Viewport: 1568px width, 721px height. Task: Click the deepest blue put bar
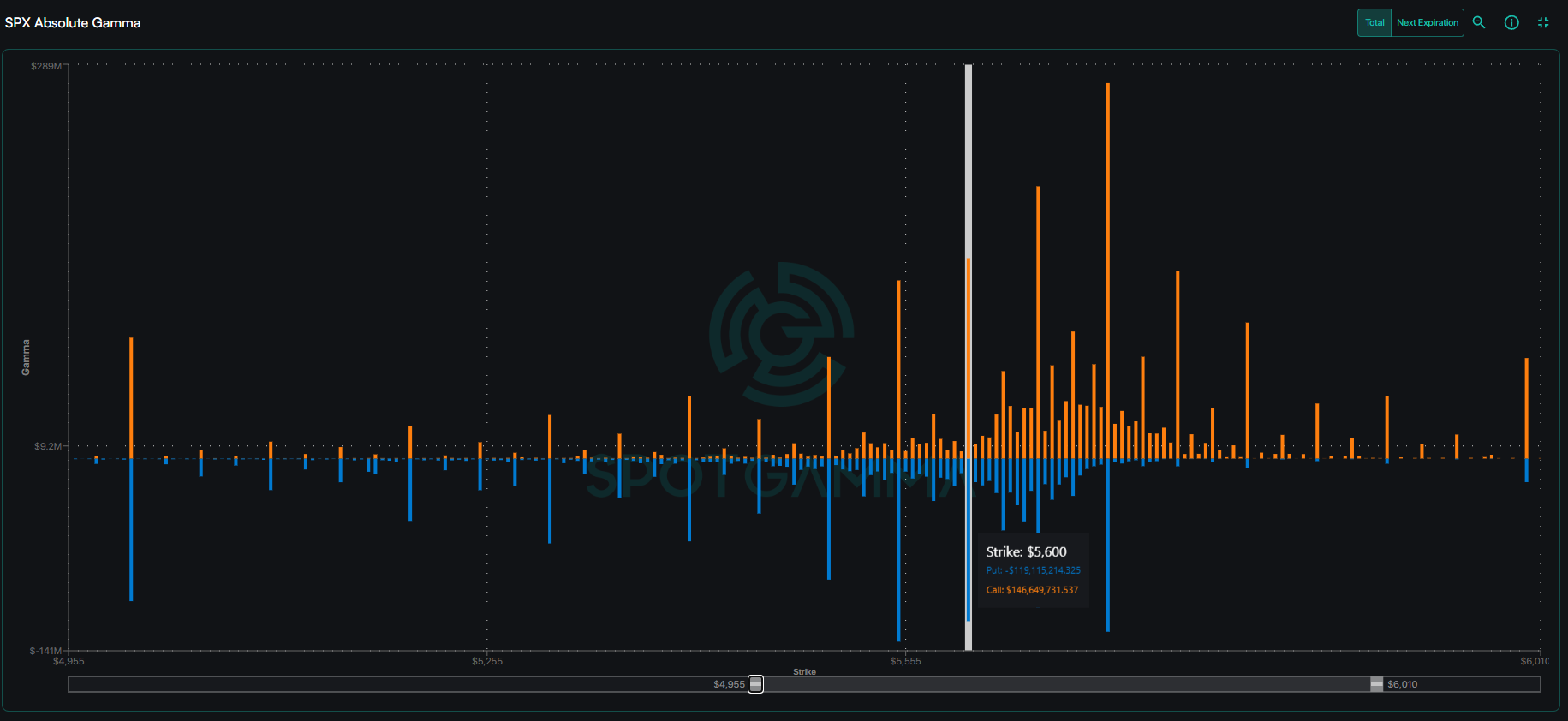[898, 557]
